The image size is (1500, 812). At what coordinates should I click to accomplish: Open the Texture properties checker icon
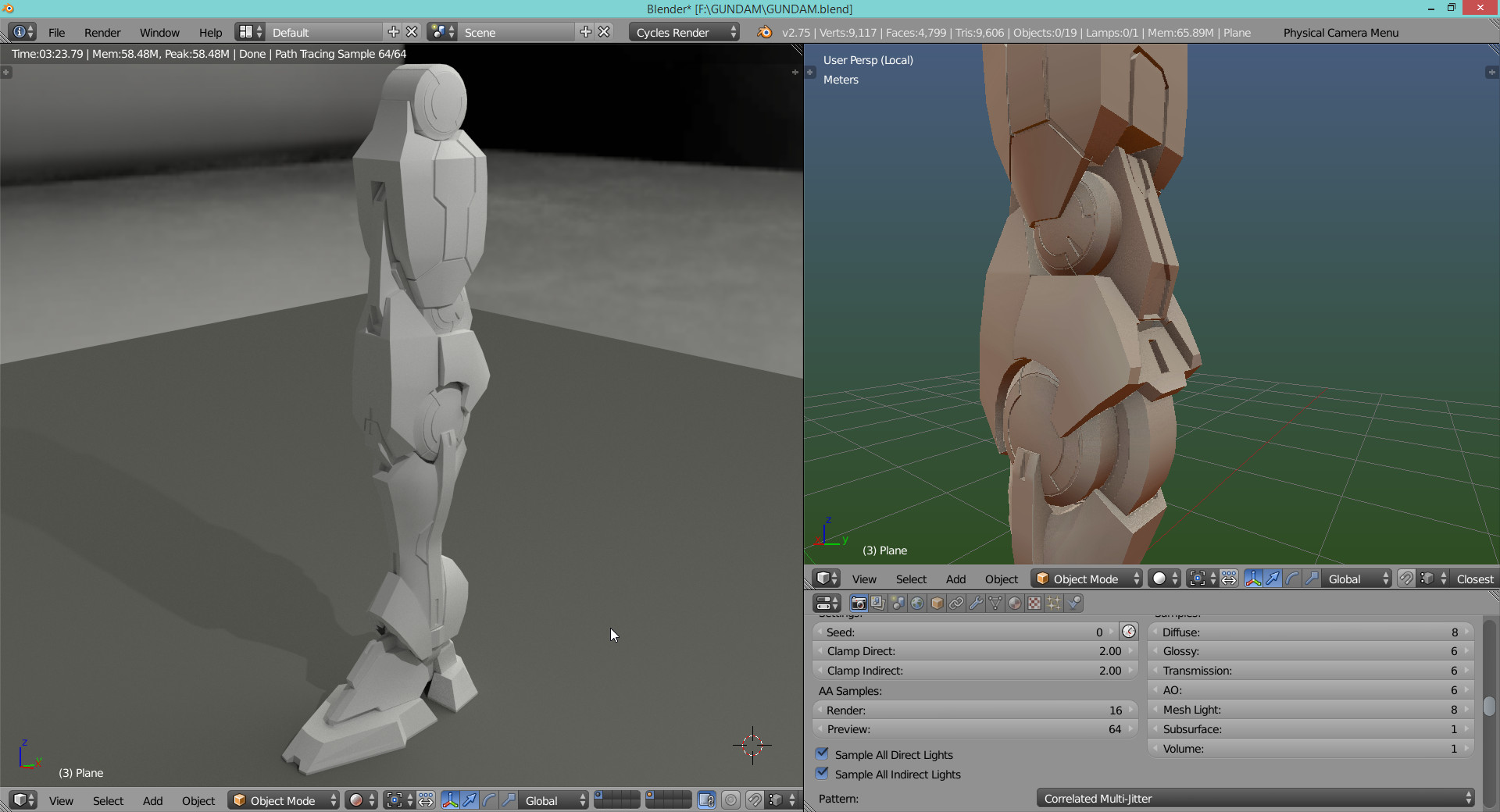click(1034, 604)
